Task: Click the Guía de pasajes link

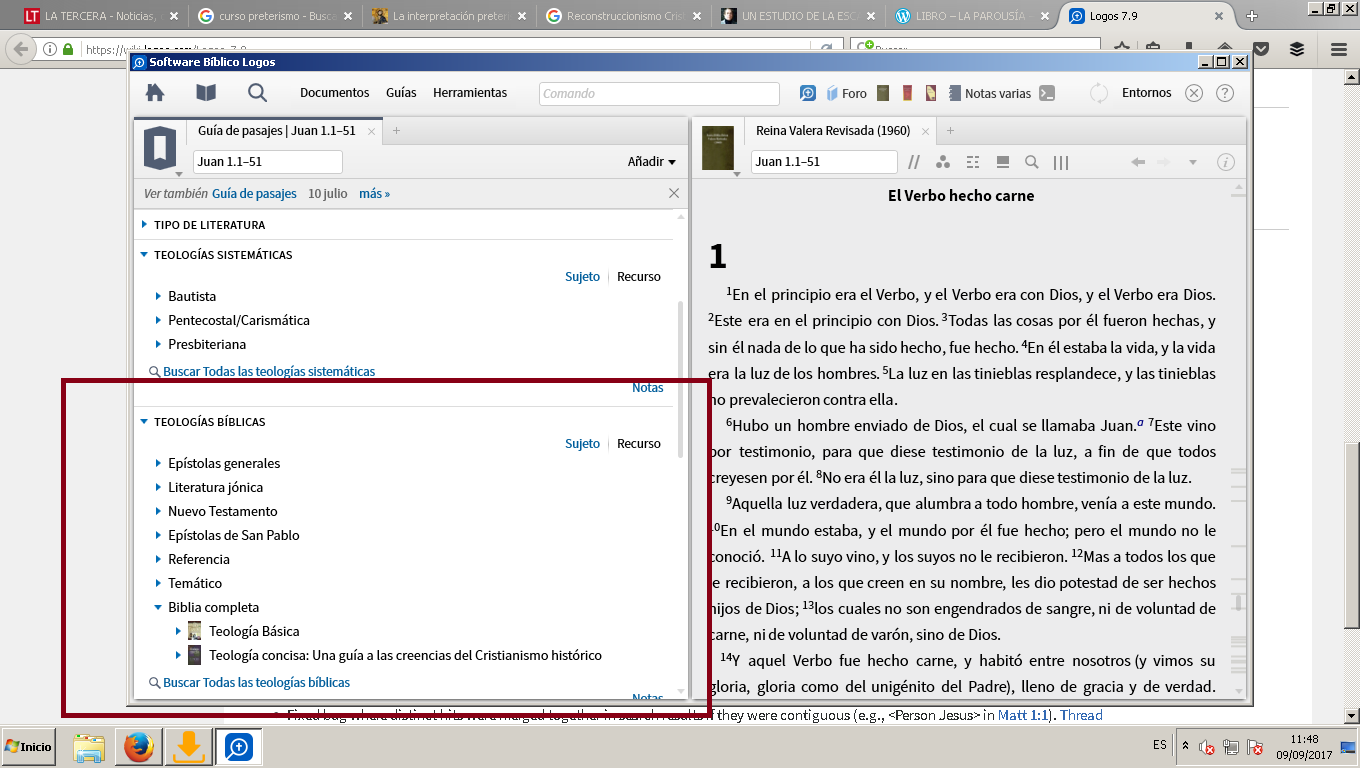Action: pyautogui.click(x=254, y=194)
